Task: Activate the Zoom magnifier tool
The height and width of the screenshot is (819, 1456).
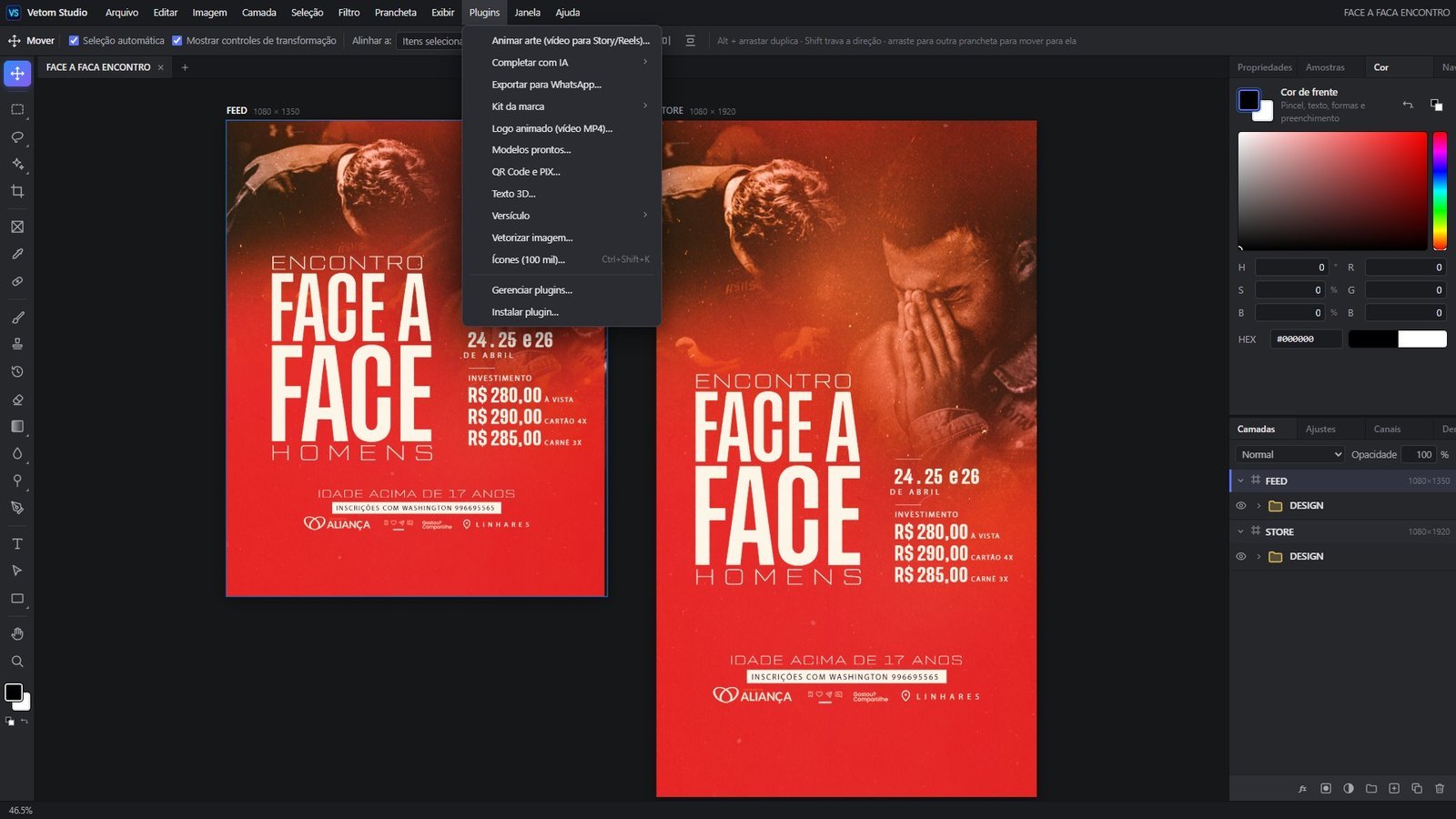Action: [17, 662]
